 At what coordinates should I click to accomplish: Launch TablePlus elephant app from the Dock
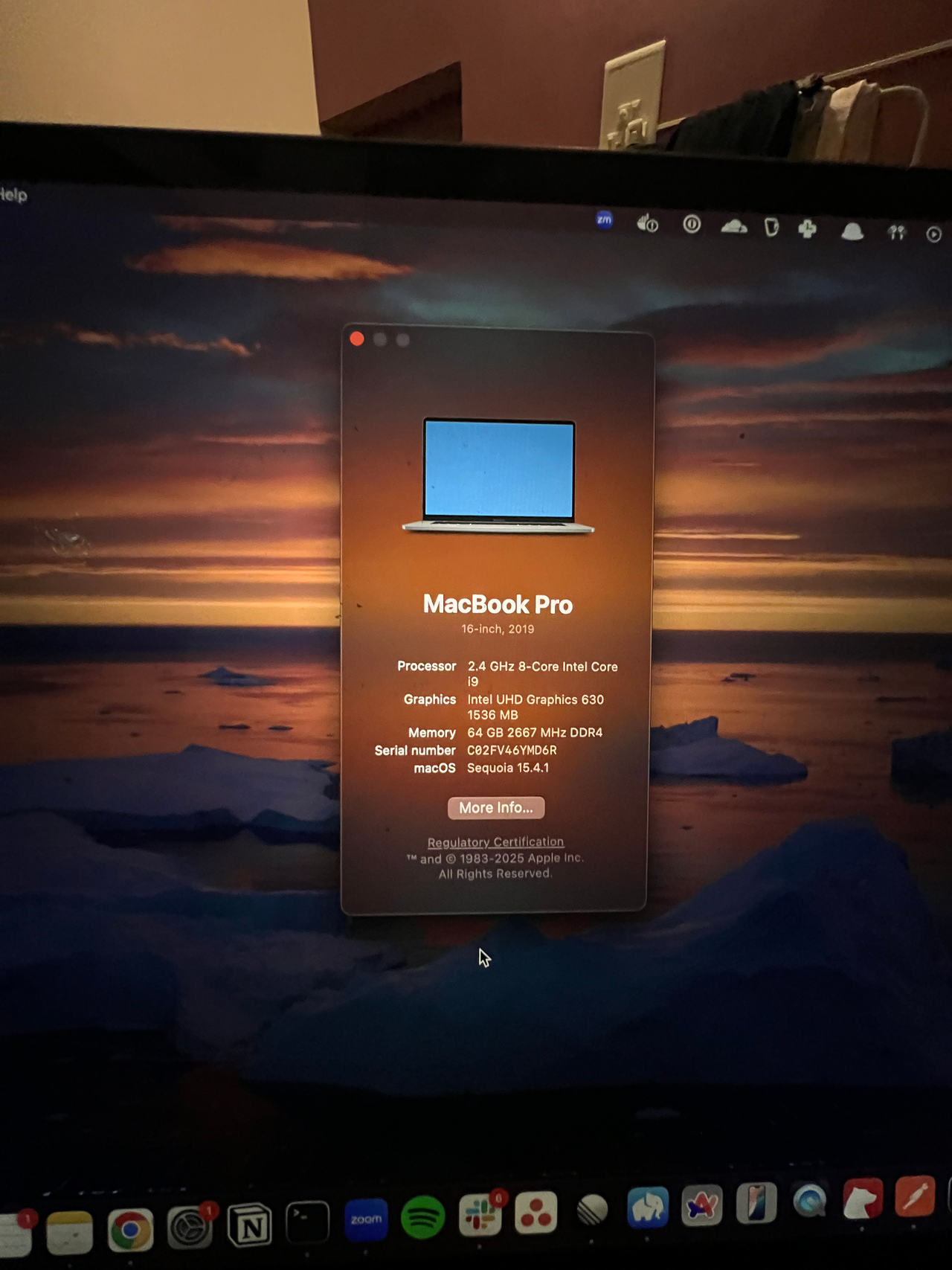point(648,1208)
